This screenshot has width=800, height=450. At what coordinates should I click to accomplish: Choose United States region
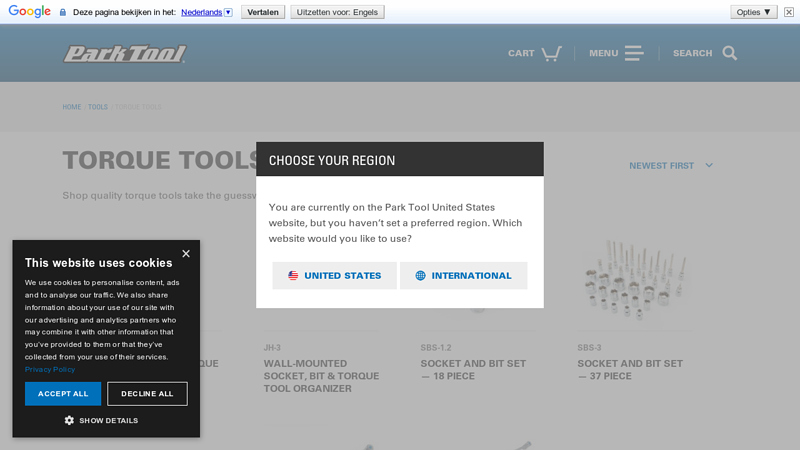(x=334, y=276)
